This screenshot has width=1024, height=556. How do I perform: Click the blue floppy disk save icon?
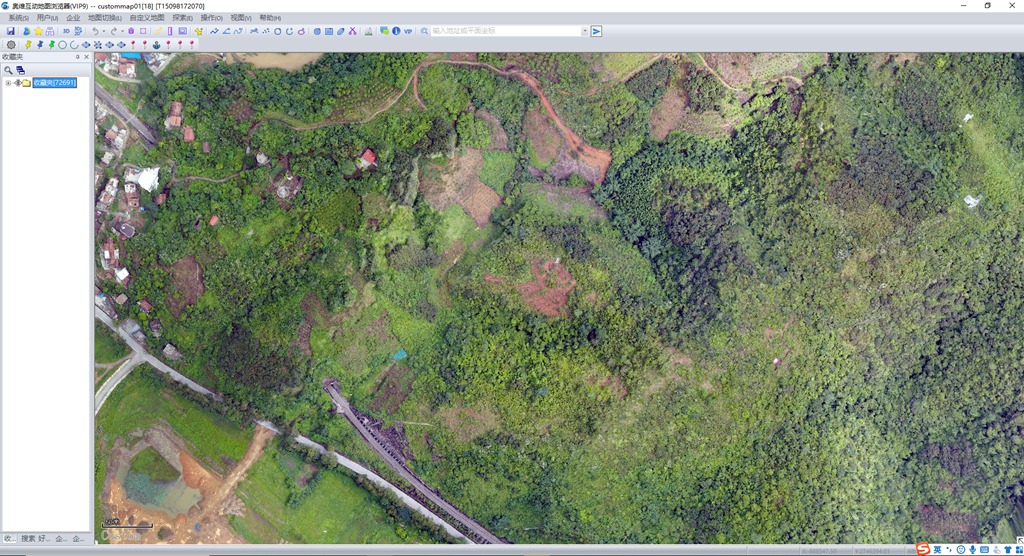(x=10, y=31)
